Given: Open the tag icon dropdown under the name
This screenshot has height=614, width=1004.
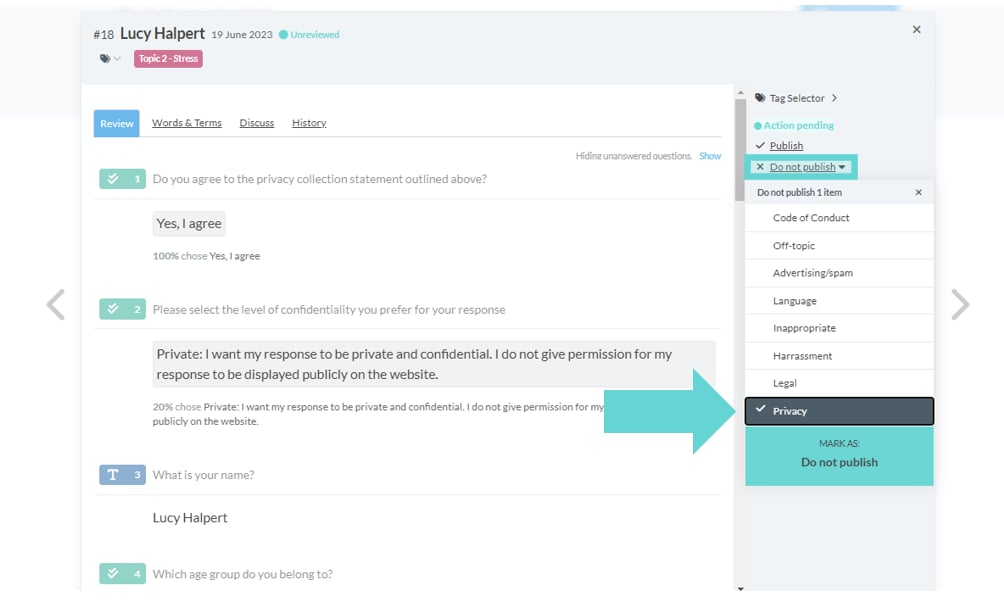Looking at the screenshot, I should [109, 58].
